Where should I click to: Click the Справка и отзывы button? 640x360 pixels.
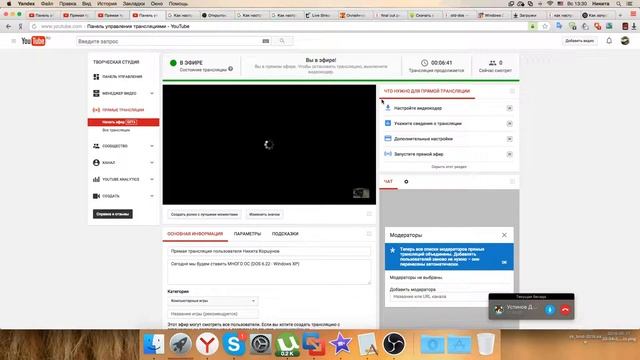[113, 214]
